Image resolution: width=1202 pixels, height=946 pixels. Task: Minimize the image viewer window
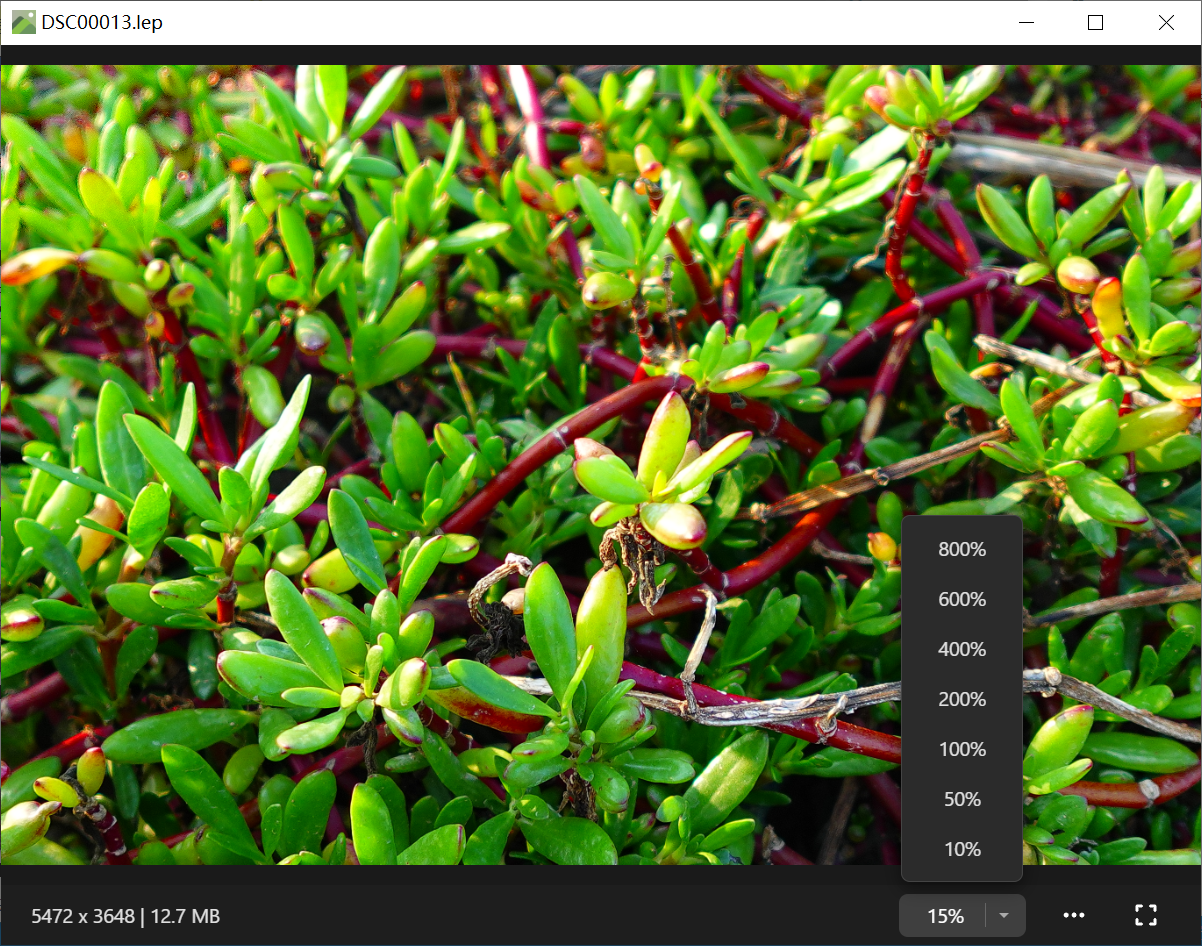(x=1025, y=22)
